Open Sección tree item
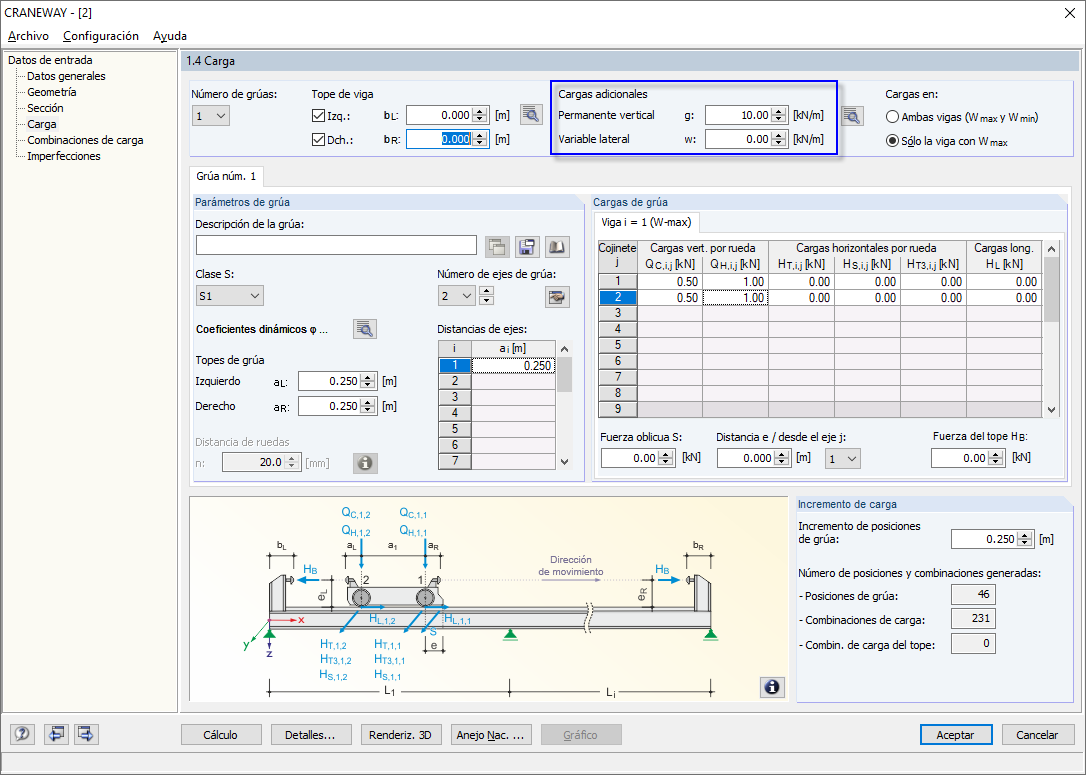The width and height of the screenshot is (1086, 775). pyautogui.click(x=45, y=108)
